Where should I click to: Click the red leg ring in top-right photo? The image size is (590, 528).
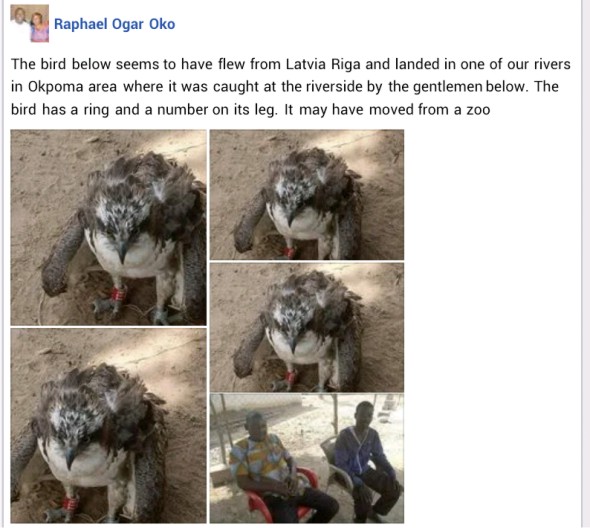pos(289,252)
